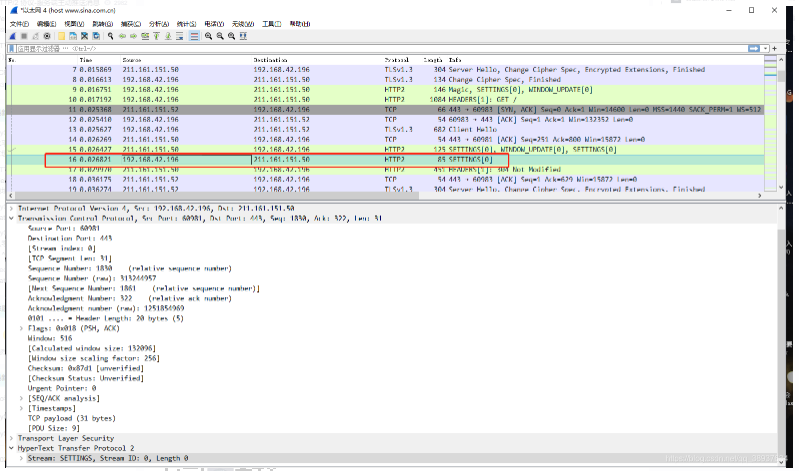This screenshot has width=799, height=471.
Task: Click packet list horizontal scrollbar thumb
Action: point(216,195)
